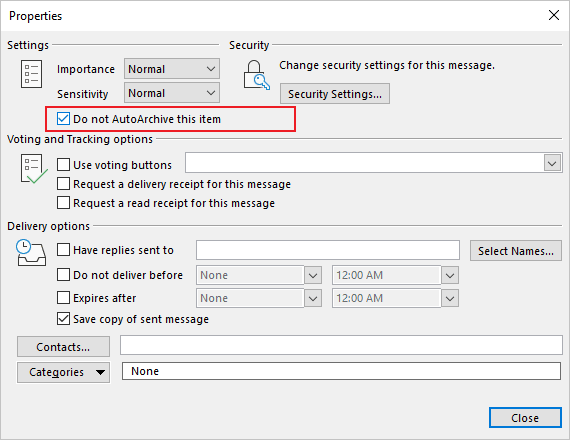Close the Properties dialog with X
The height and width of the screenshot is (440, 570).
pos(554,15)
